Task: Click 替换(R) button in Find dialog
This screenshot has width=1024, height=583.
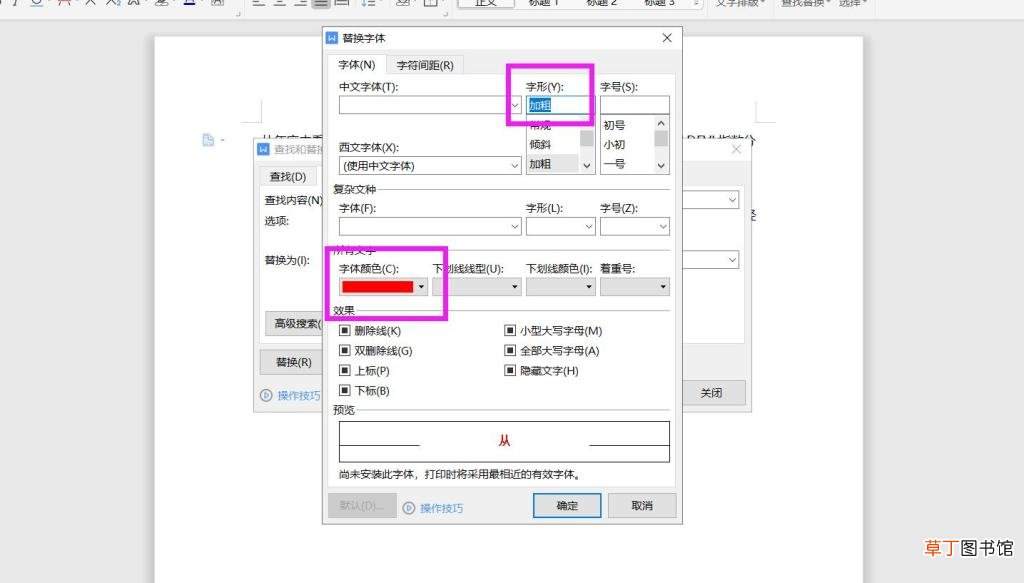Action: pyautogui.click(x=293, y=362)
